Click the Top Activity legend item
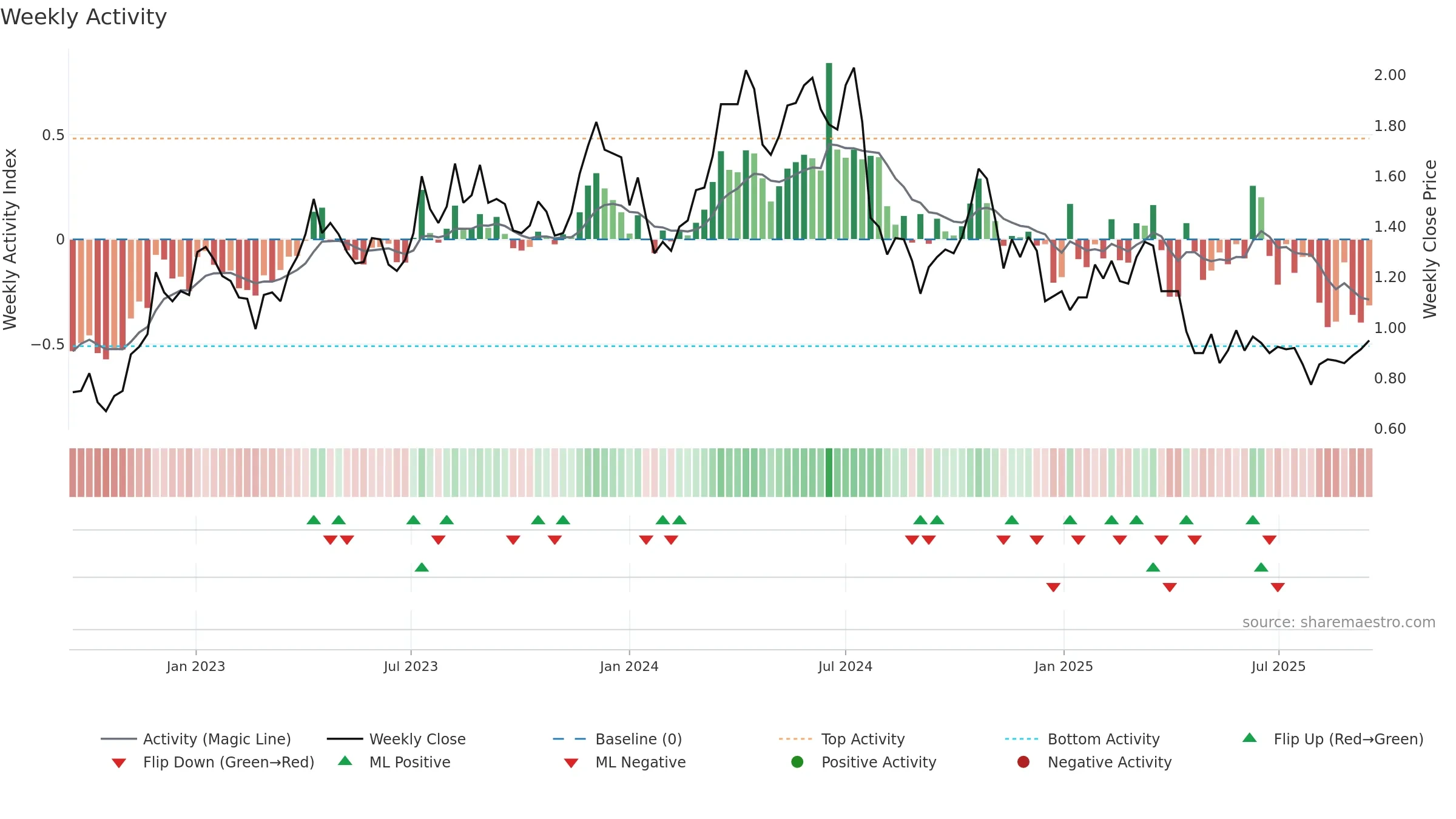The width and height of the screenshot is (1456, 819). (x=841, y=739)
